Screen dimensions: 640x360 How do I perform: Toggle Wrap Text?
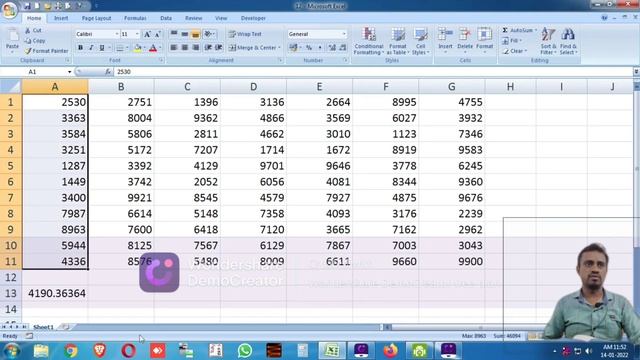click(x=245, y=34)
